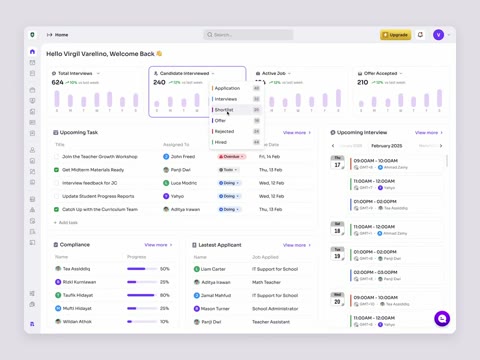
Task: Click the Wed 20 calendar date icon
Action: (337, 299)
